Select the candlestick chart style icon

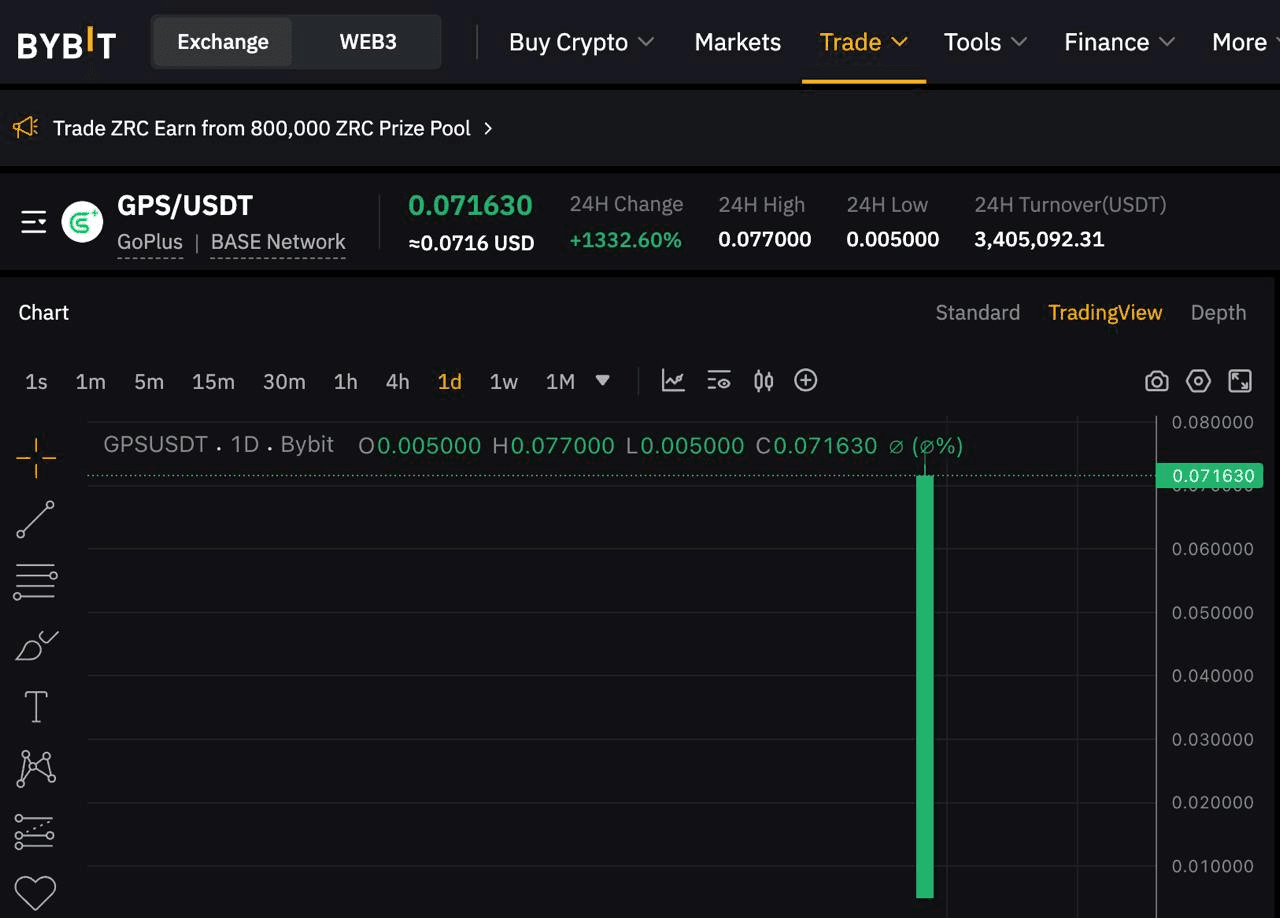(764, 381)
